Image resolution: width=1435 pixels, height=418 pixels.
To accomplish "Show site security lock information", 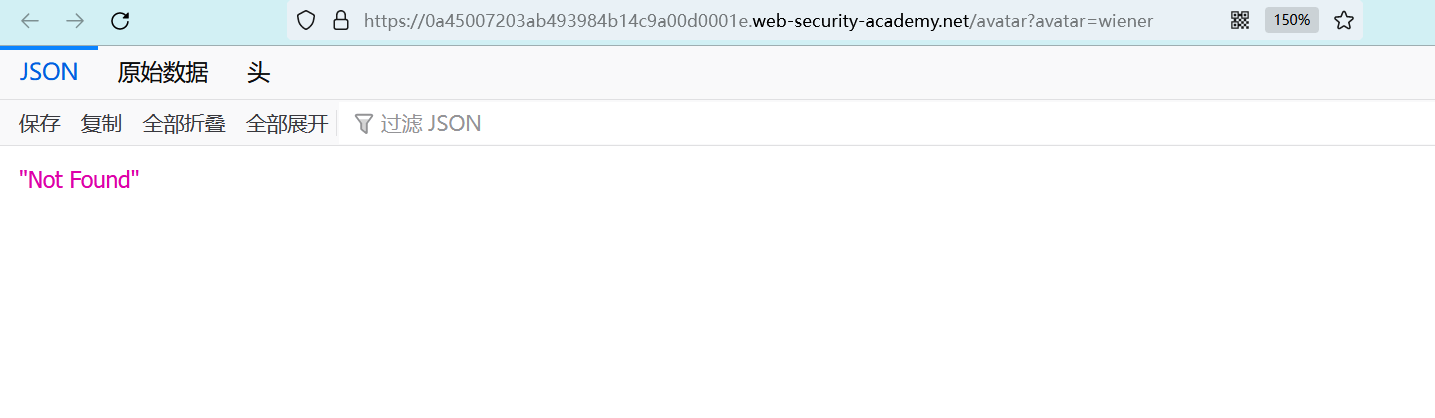I will click(340, 20).
